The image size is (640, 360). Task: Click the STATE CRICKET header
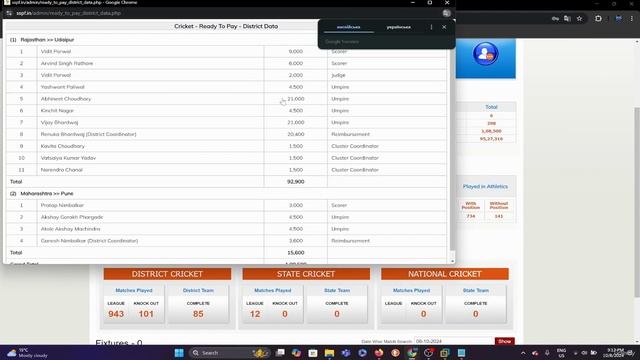(306, 274)
